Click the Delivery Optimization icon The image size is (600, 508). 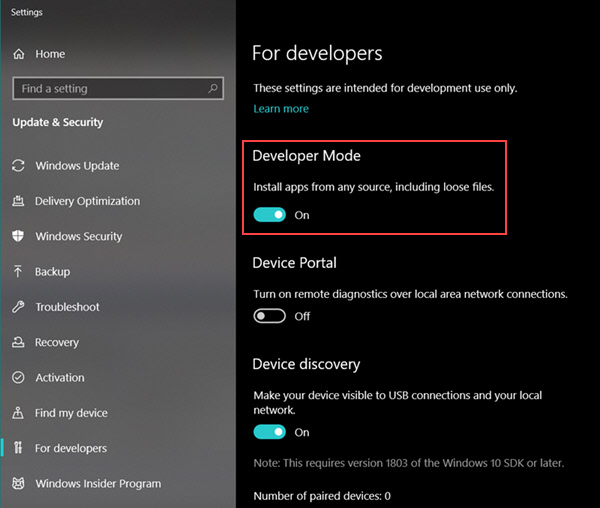[x=18, y=201]
